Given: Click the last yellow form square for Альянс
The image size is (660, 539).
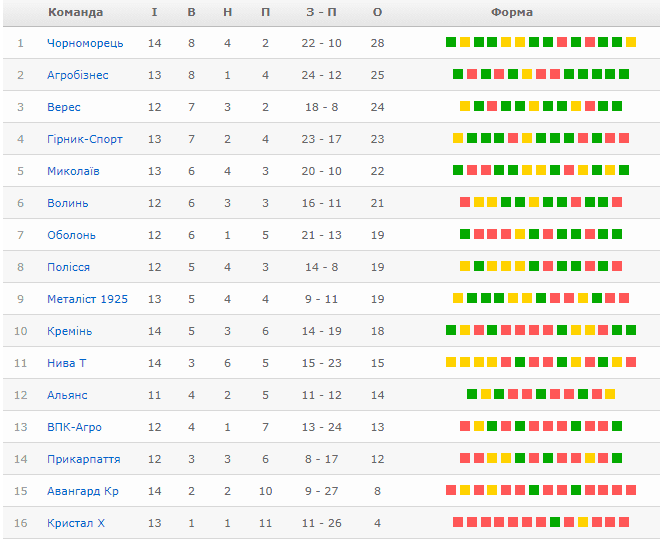Looking at the screenshot, I should click(610, 394).
